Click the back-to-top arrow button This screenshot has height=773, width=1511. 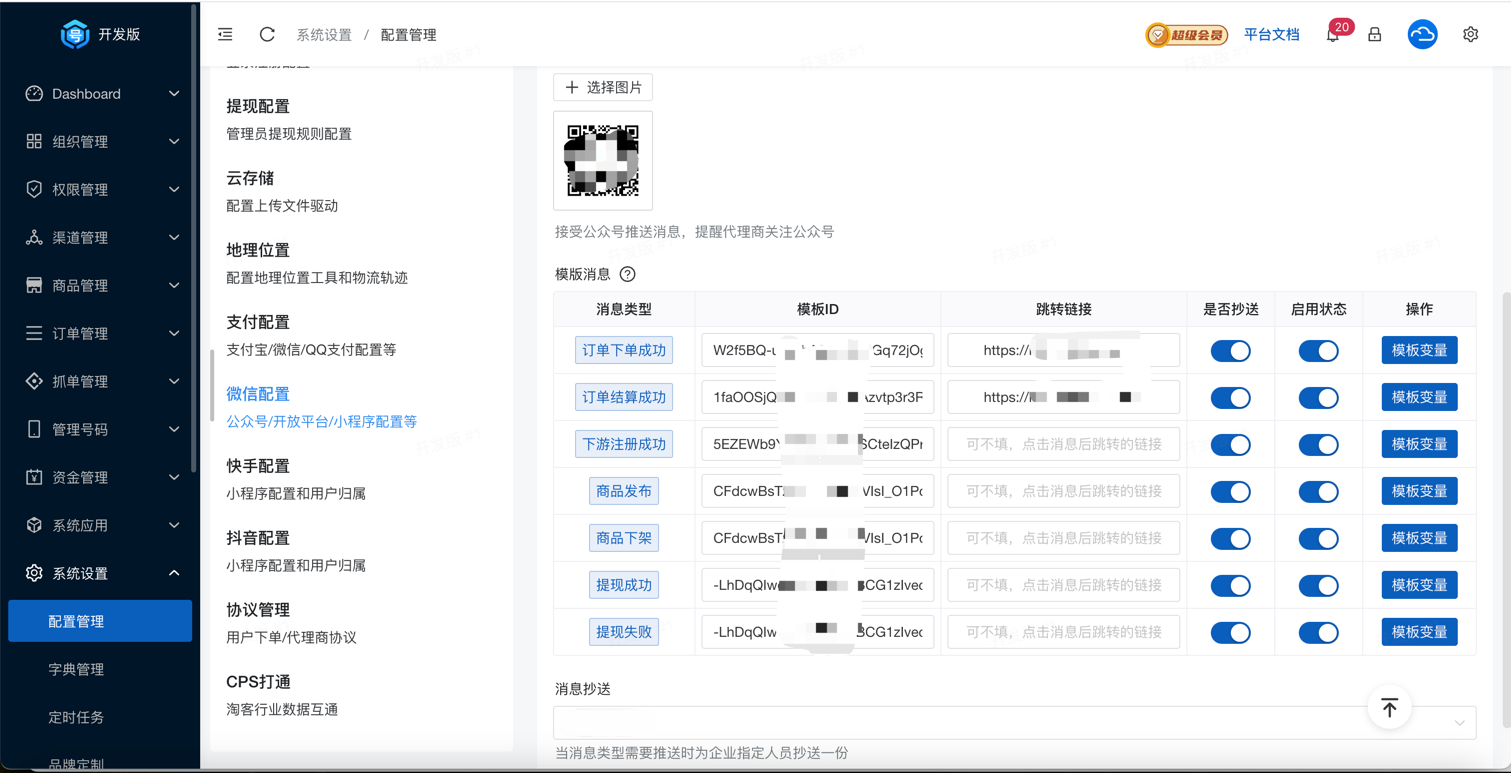tap(1389, 708)
